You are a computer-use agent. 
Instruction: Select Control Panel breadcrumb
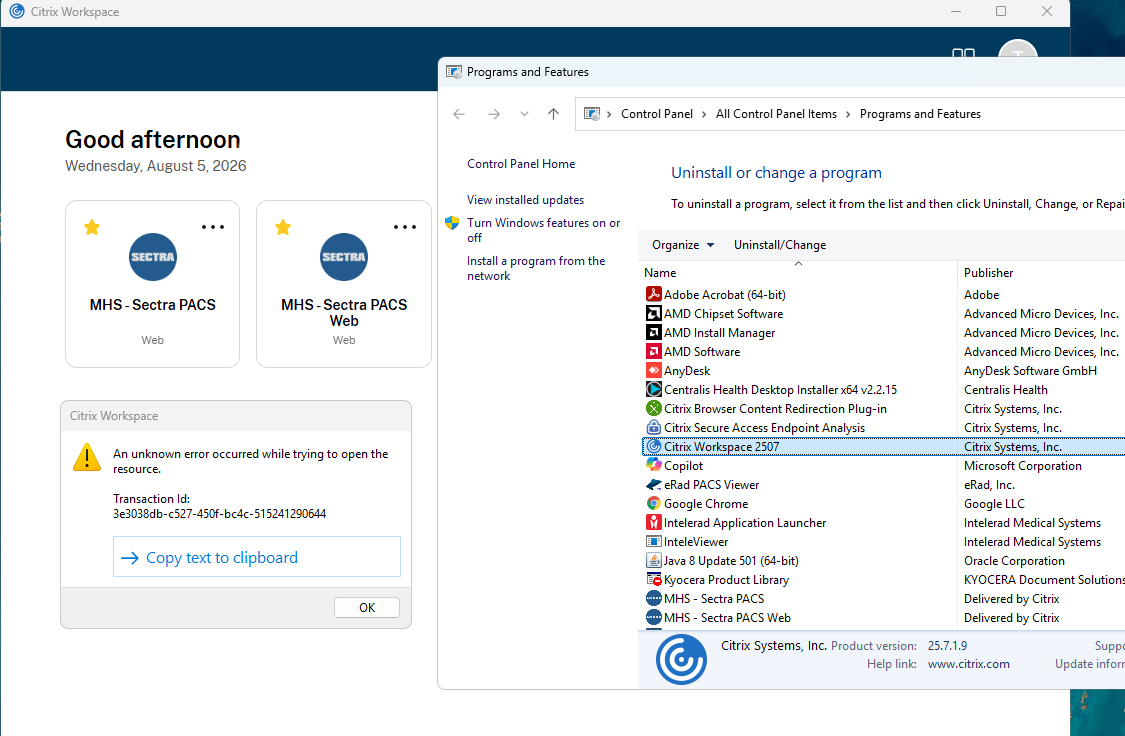[x=656, y=114]
